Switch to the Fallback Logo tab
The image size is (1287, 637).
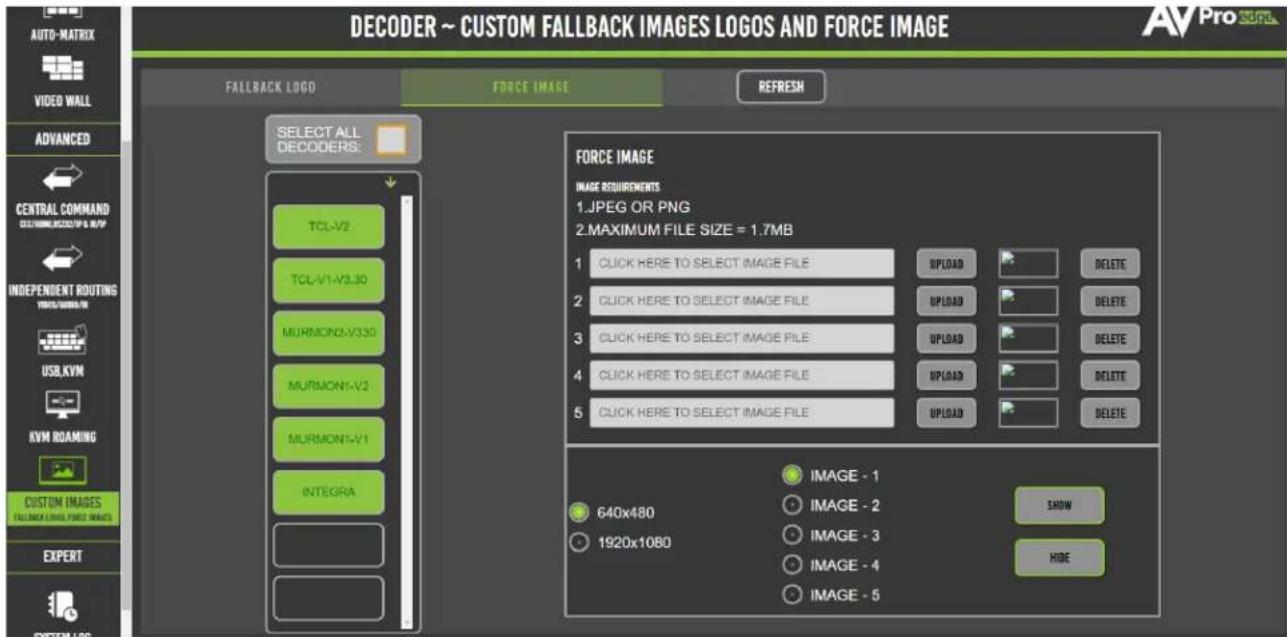(271, 88)
